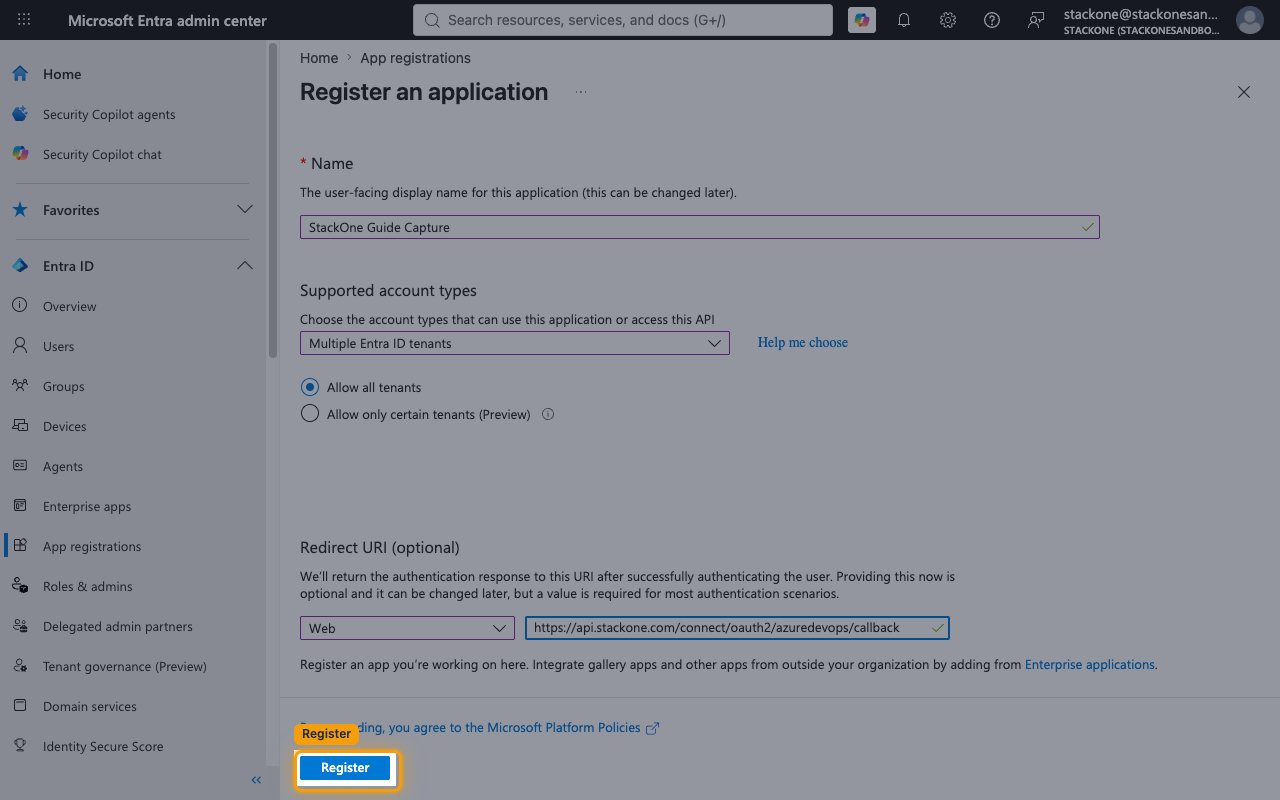This screenshot has width=1280, height=800.
Task: Go to App registrations in the sidebar
Action: 92,546
